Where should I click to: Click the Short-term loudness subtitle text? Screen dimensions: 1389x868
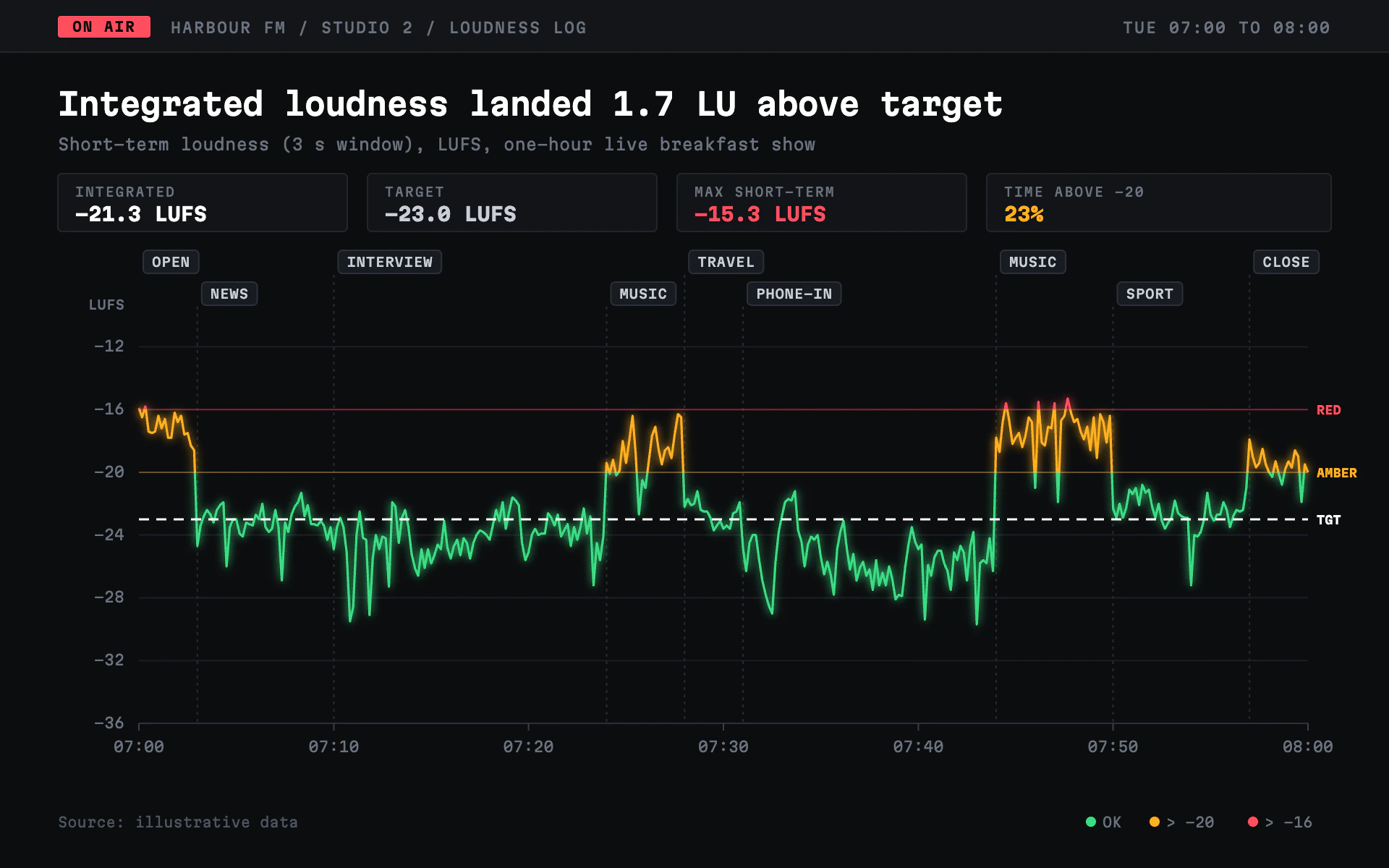point(436,145)
